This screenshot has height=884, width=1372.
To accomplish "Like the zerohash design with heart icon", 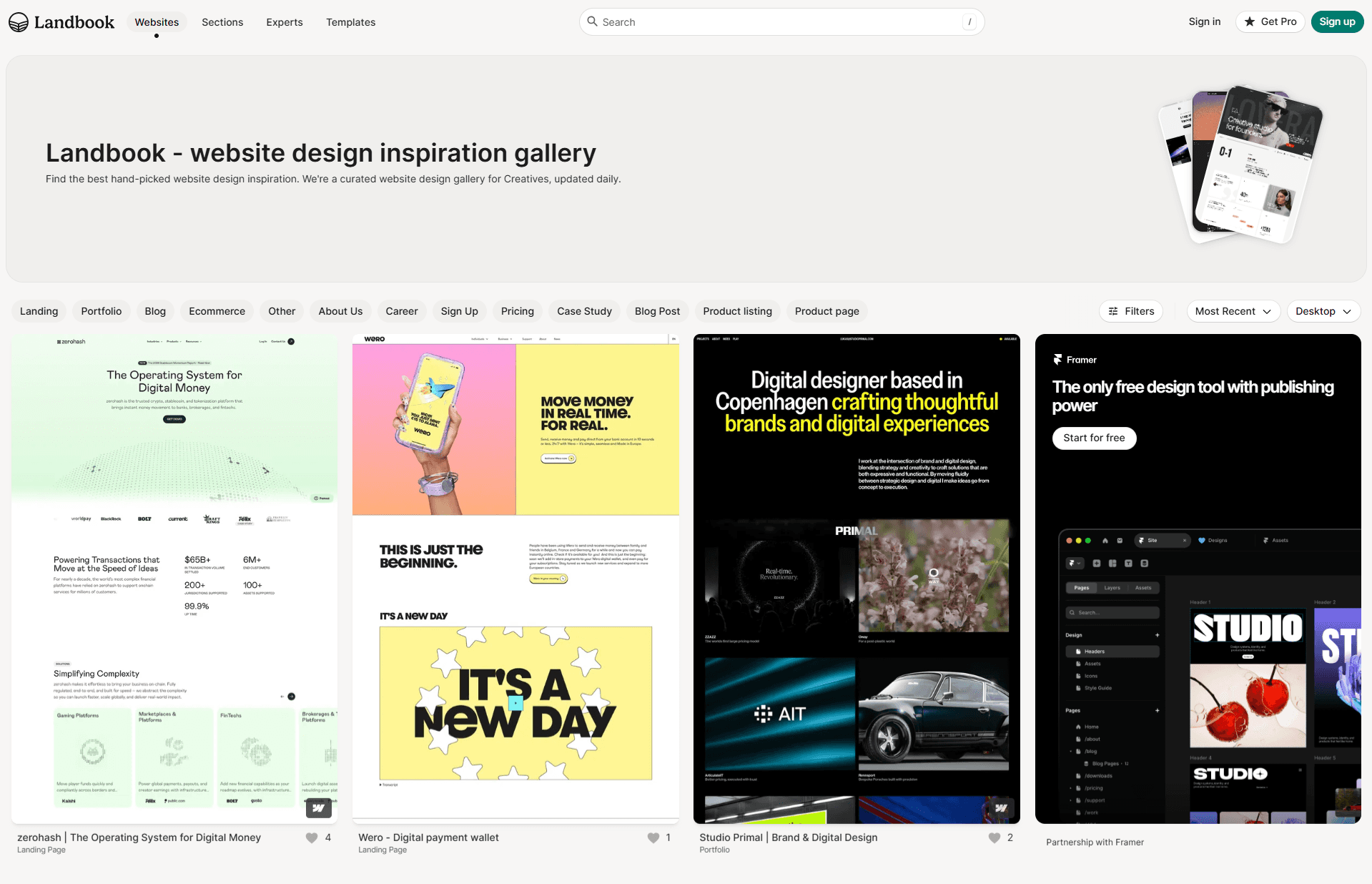I will pos(312,838).
